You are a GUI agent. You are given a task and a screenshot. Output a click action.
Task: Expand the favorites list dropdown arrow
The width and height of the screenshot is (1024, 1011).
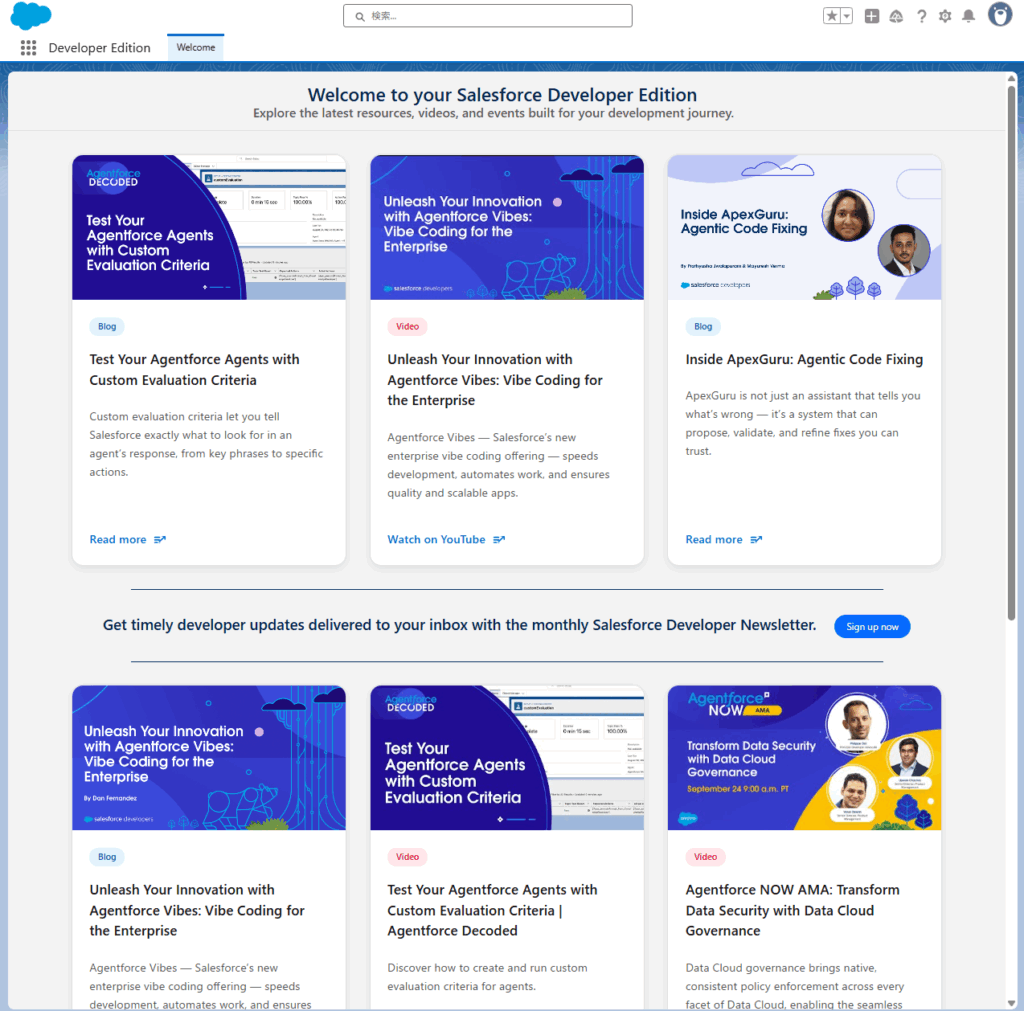pyautogui.click(x=846, y=16)
